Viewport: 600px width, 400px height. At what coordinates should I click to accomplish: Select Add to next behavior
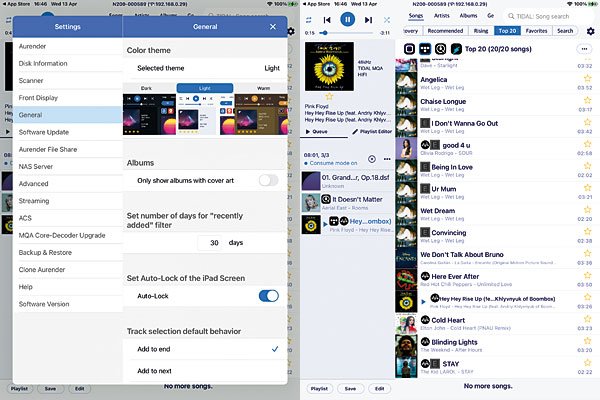[x=205, y=371]
